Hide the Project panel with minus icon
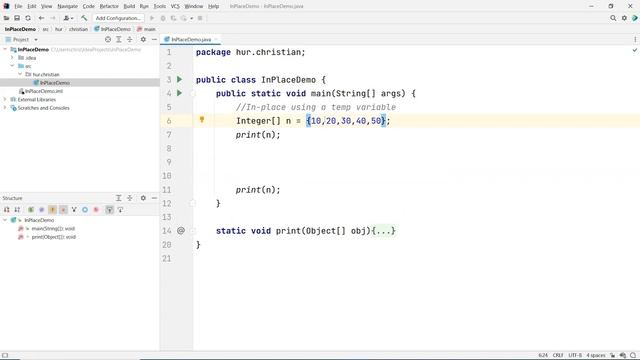The image size is (640, 360). click(x=154, y=39)
